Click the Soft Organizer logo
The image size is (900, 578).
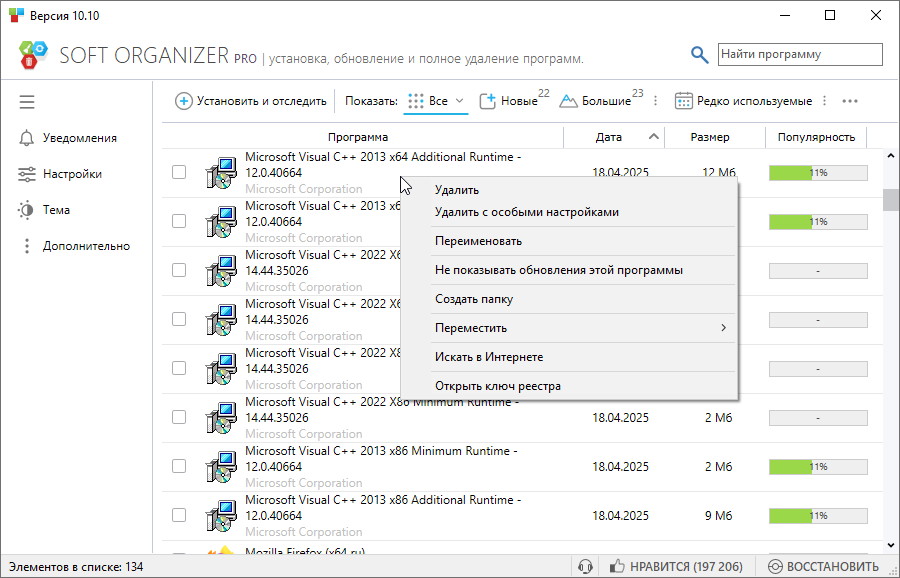33,55
